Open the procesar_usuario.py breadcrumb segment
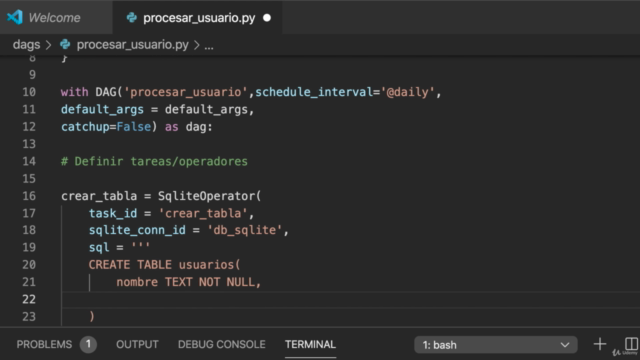Viewport: 640px width, 360px height. click(x=133, y=44)
